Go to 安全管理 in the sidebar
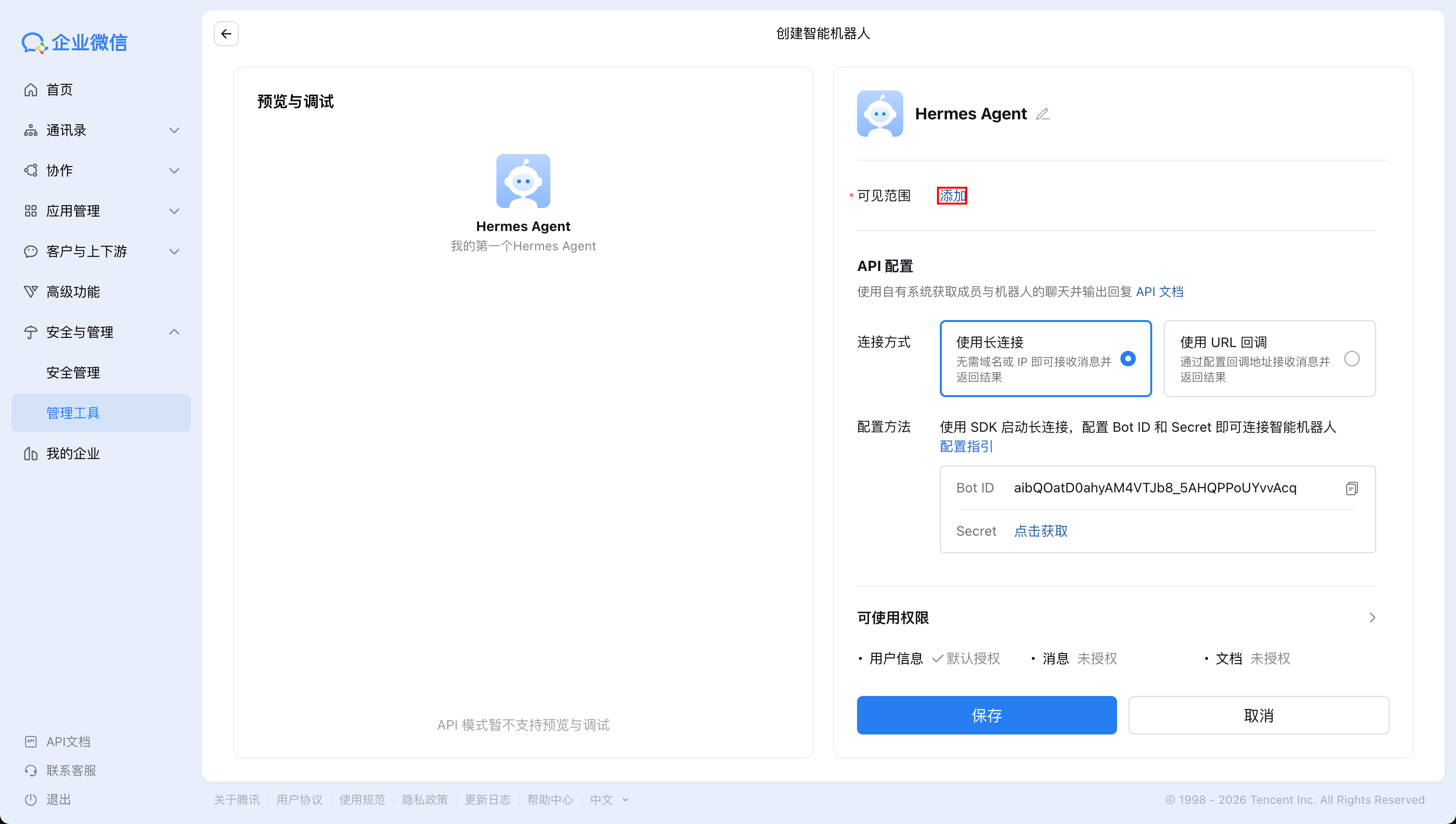 pyautogui.click(x=72, y=373)
